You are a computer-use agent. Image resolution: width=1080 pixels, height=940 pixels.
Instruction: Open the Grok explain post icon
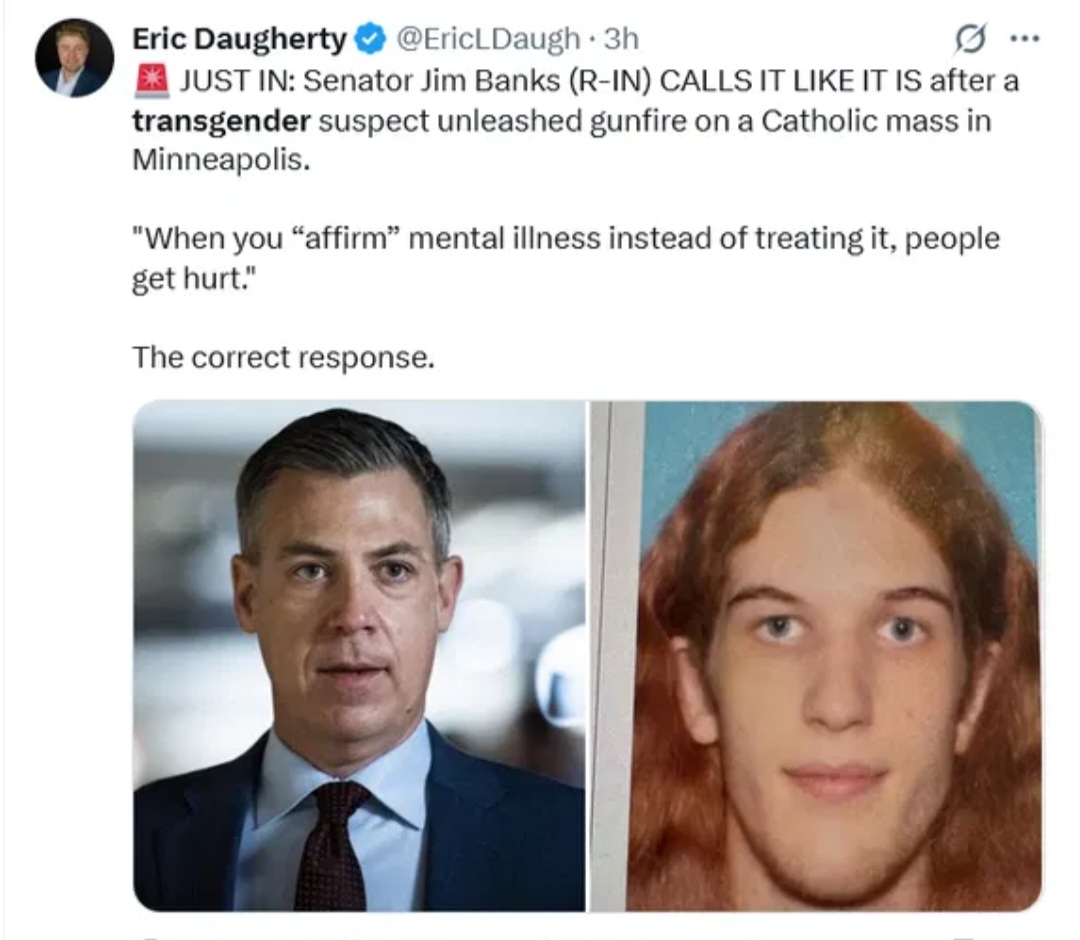coord(970,39)
